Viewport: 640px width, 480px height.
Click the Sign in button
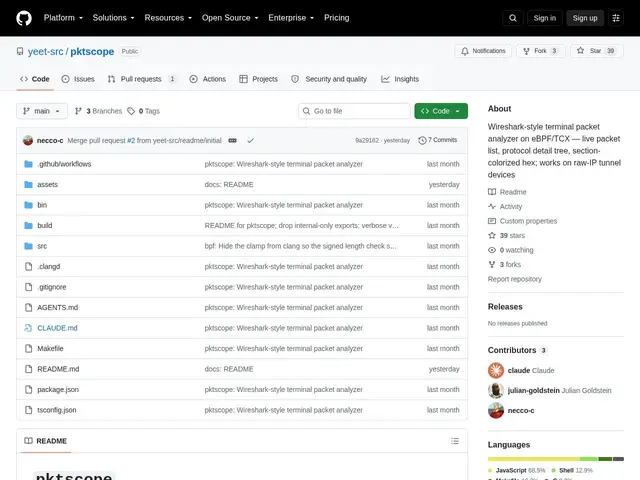point(544,18)
